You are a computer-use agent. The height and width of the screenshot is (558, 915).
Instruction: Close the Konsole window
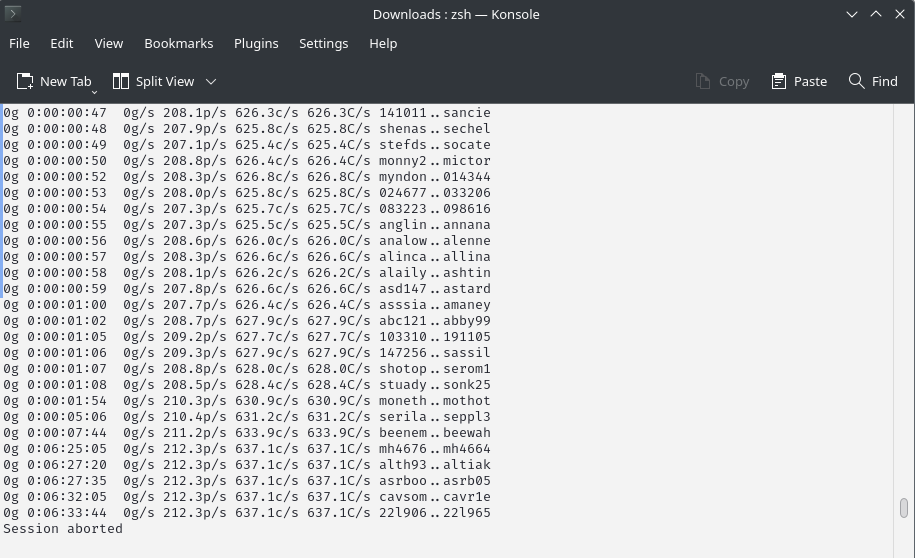pyautogui.click(x=899, y=14)
